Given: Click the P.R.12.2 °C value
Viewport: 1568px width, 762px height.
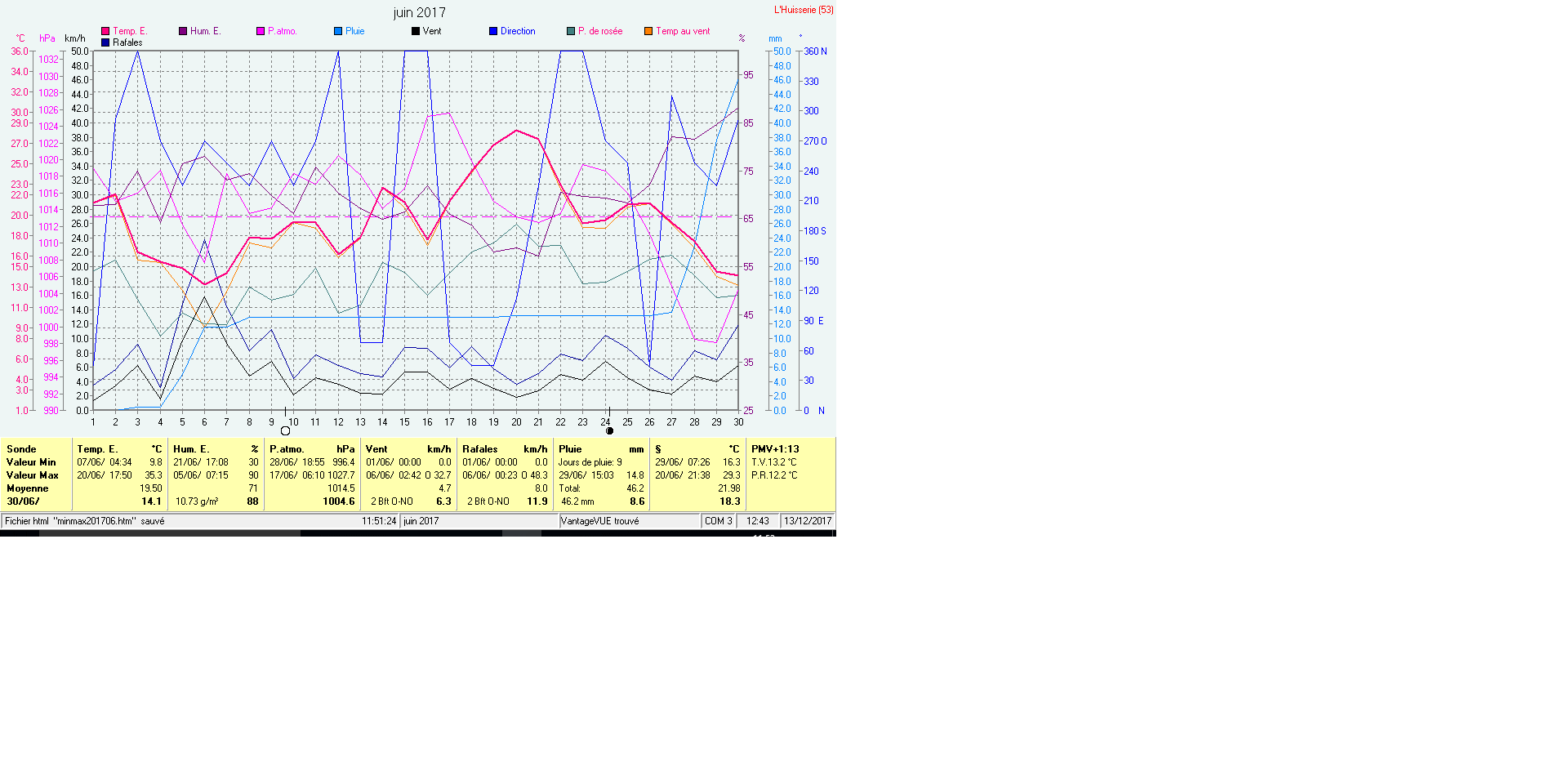Looking at the screenshot, I should pyautogui.click(x=774, y=475).
